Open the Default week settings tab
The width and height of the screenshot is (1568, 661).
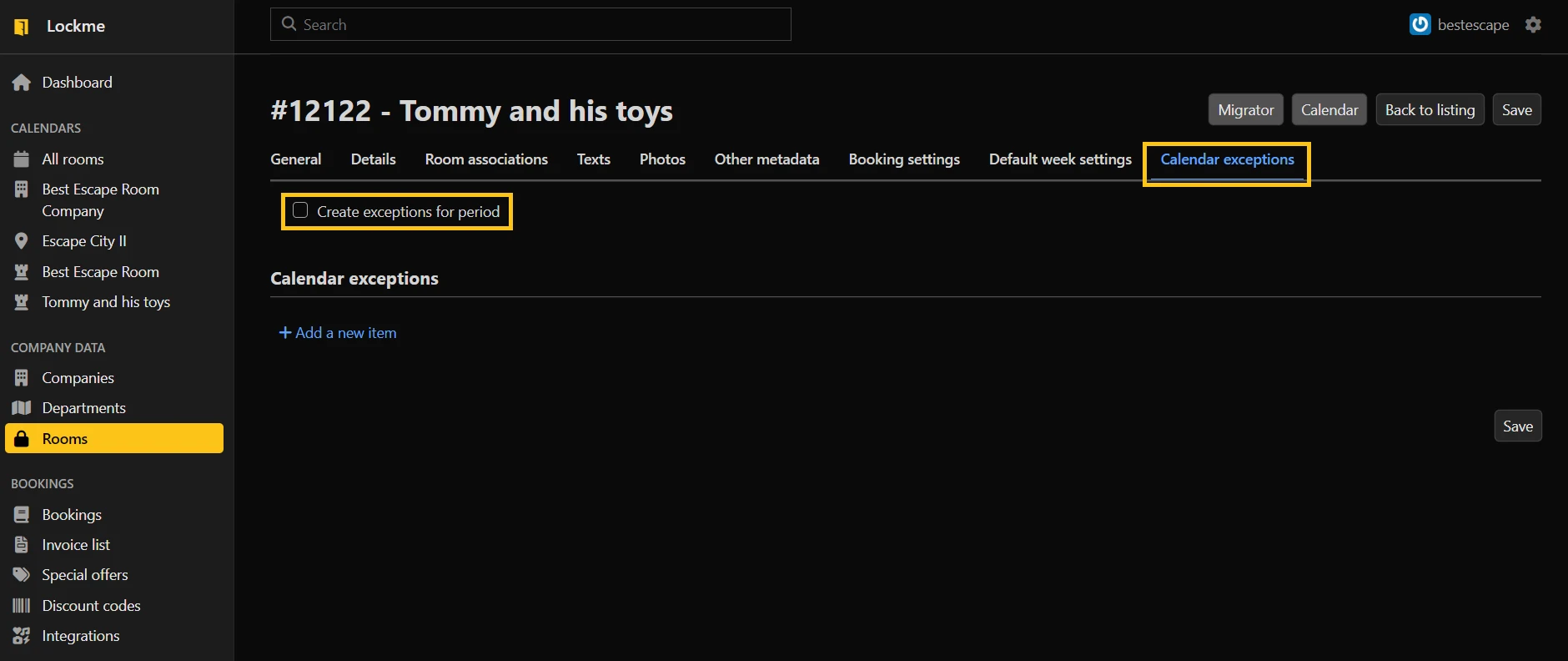[1060, 159]
